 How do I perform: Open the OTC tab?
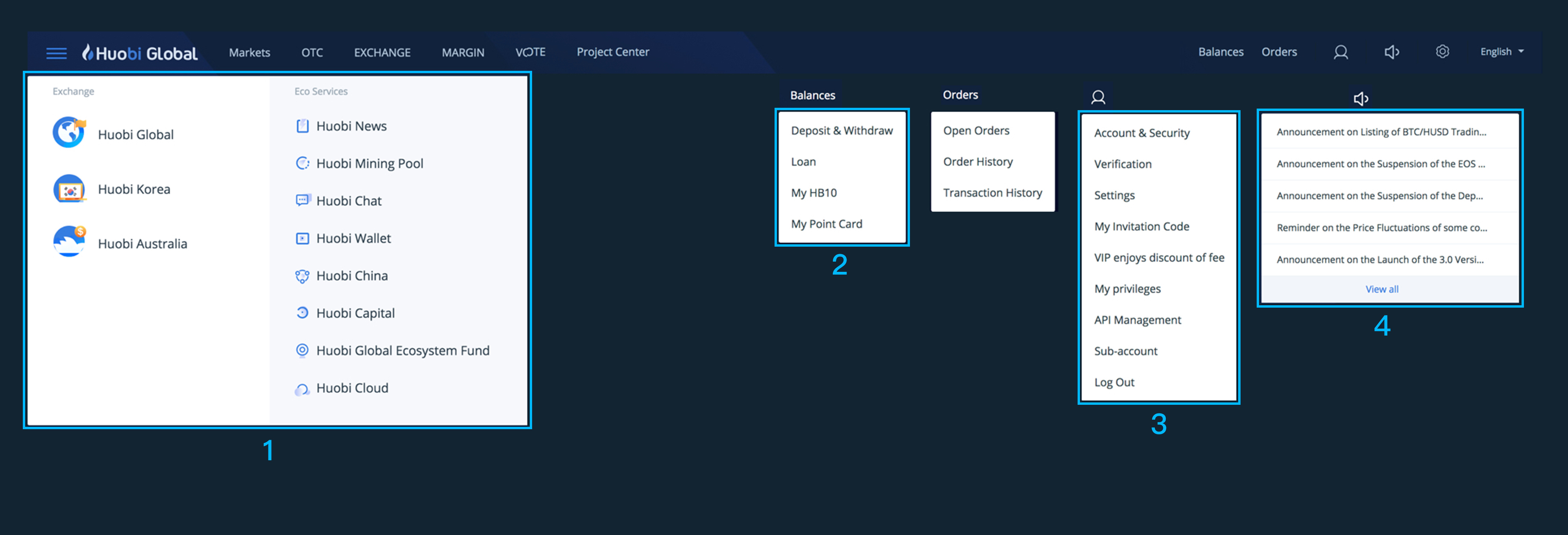(x=312, y=52)
